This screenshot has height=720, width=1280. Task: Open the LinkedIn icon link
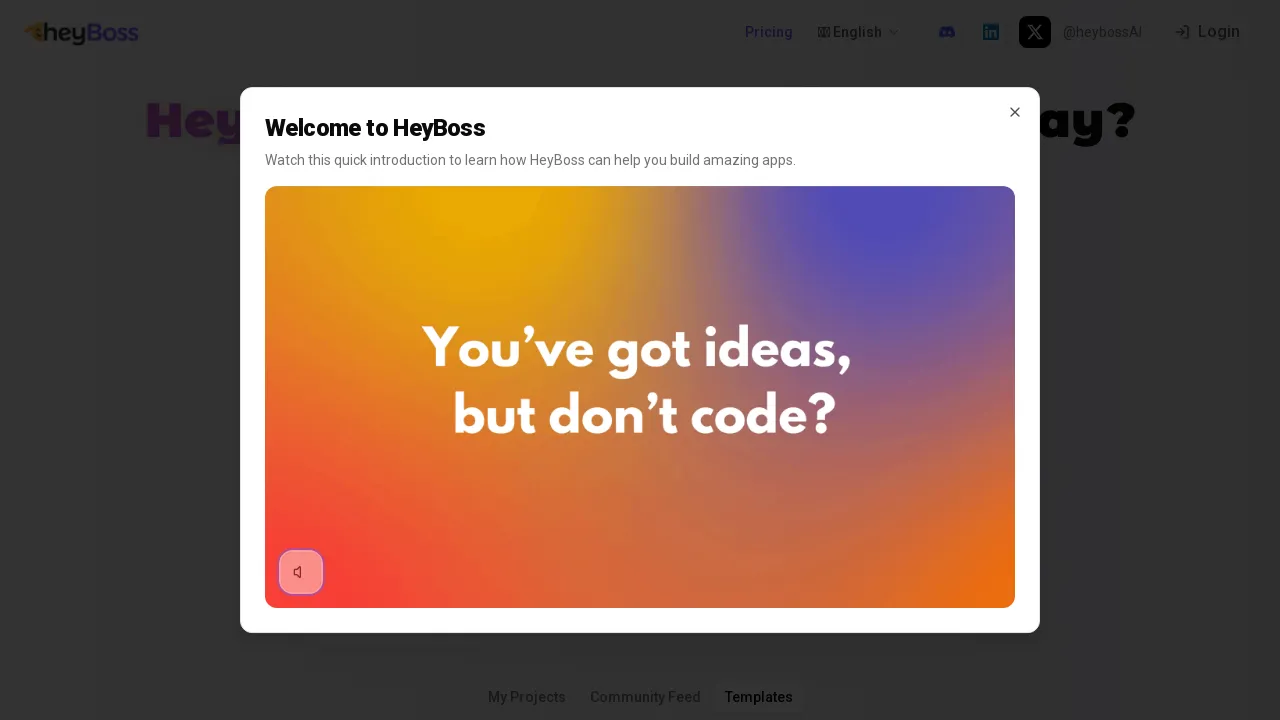click(x=991, y=32)
